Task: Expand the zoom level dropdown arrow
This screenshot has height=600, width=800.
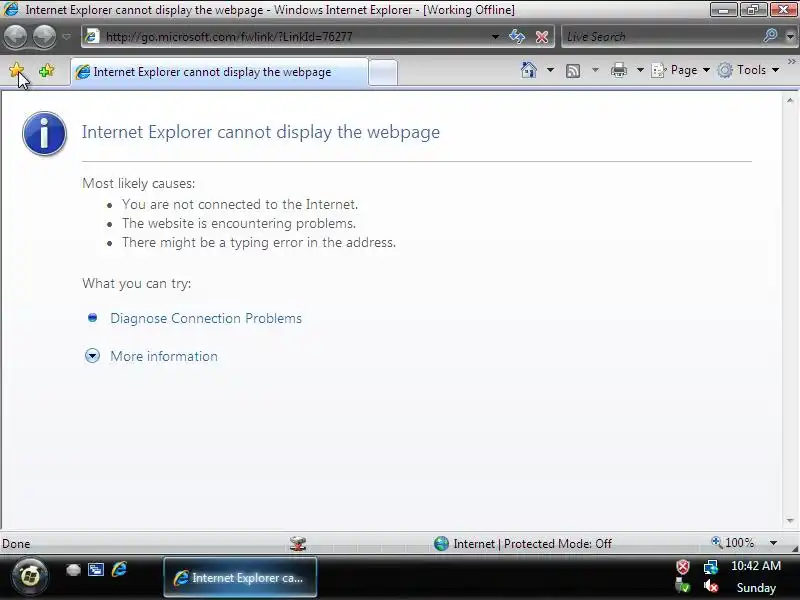Action: pyautogui.click(x=773, y=543)
